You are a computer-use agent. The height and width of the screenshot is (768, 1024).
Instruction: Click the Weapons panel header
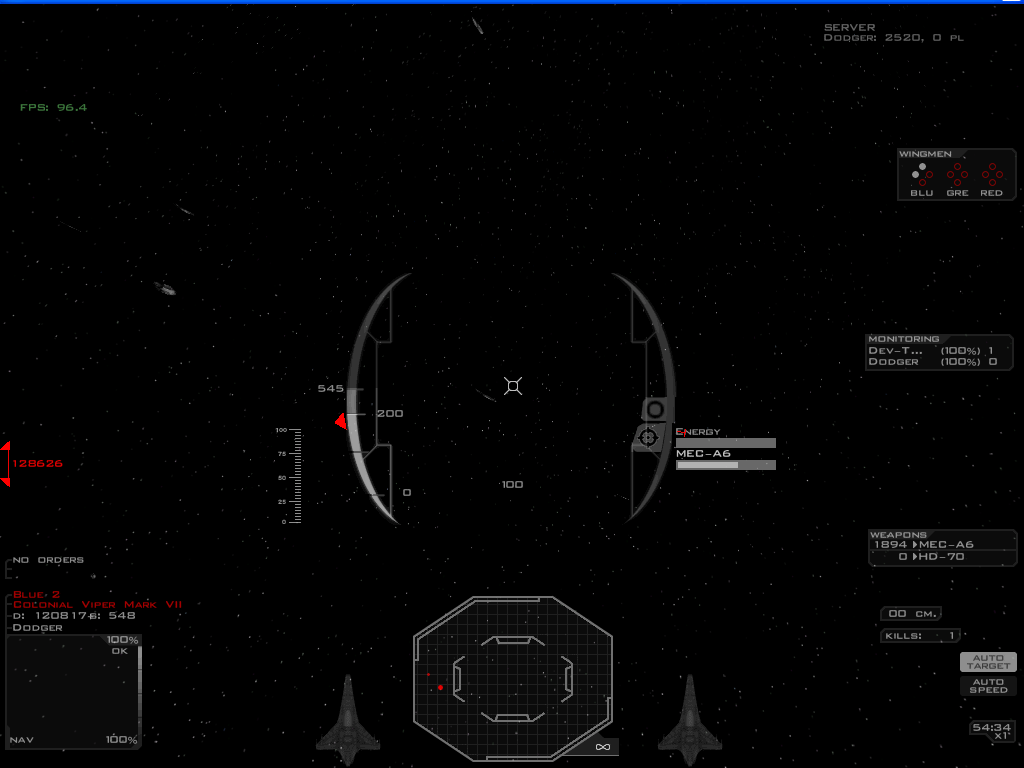898,534
